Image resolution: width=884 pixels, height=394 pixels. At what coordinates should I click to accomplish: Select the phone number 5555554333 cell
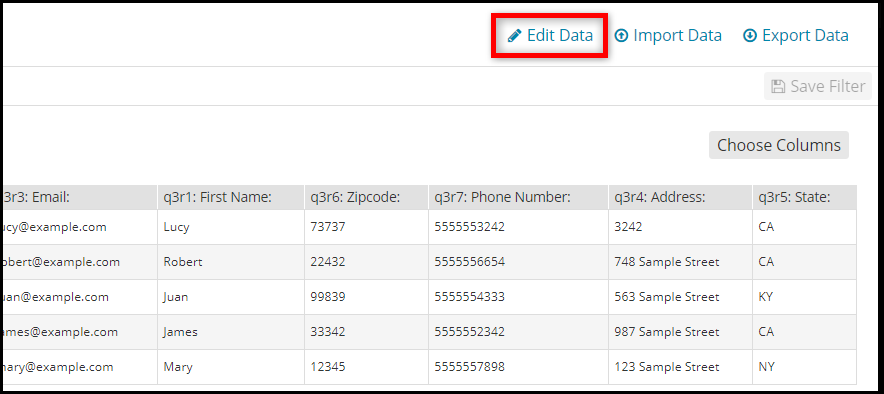(519, 297)
